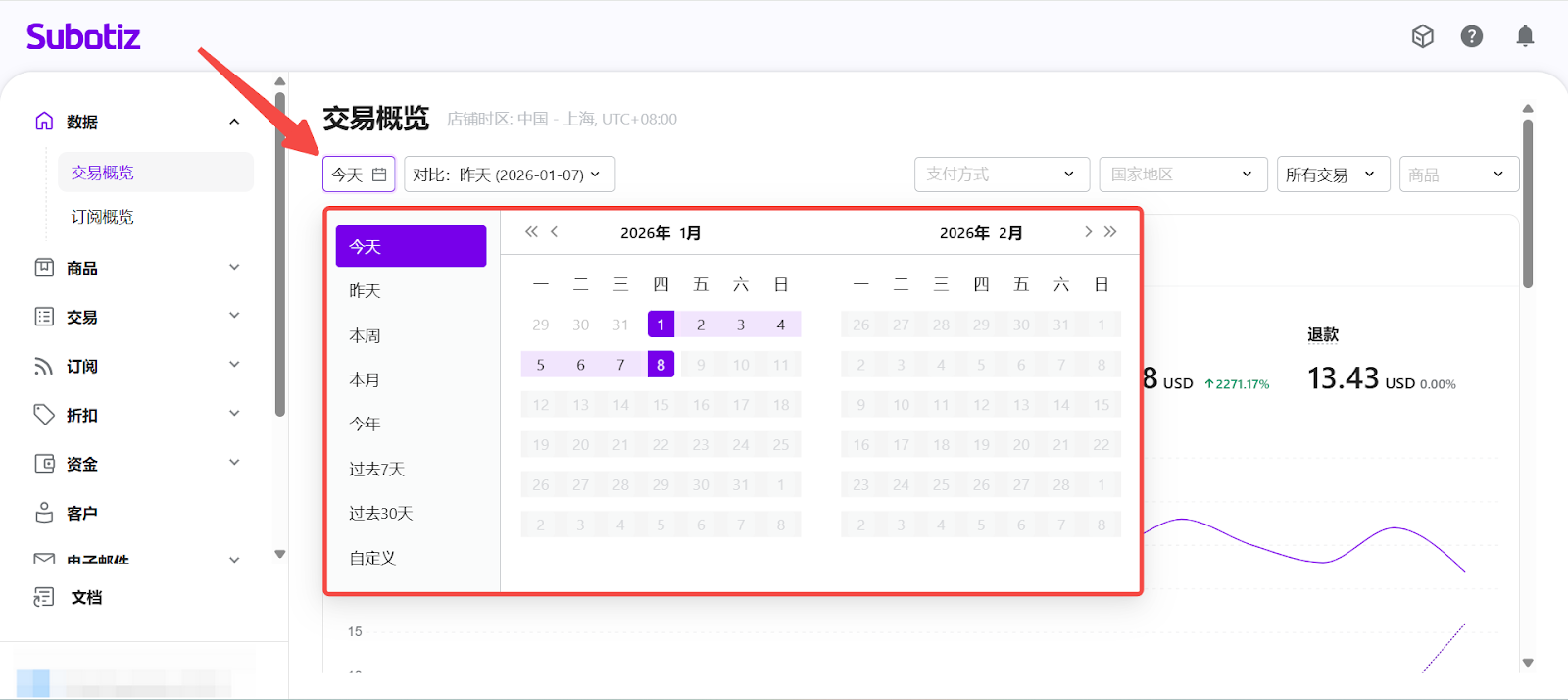Viewport: 1568px width, 700px height.
Task: Click the Subotiz logo
Action: (83, 37)
